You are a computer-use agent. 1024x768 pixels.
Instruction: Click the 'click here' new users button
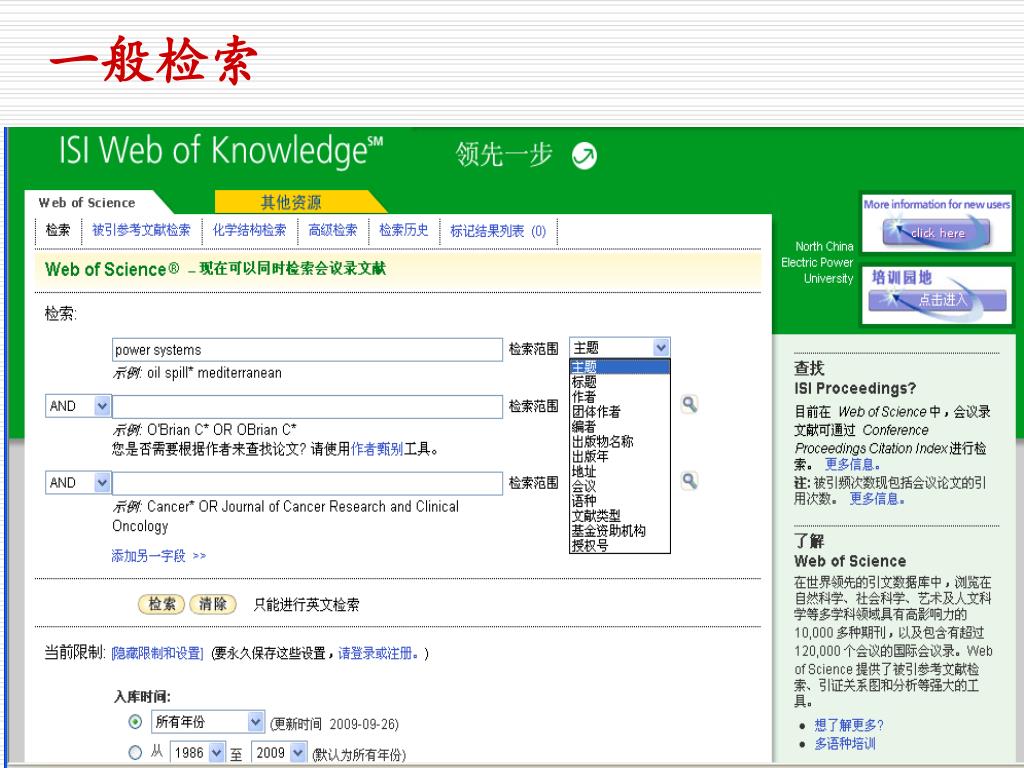pyautogui.click(x=936, y=233)
